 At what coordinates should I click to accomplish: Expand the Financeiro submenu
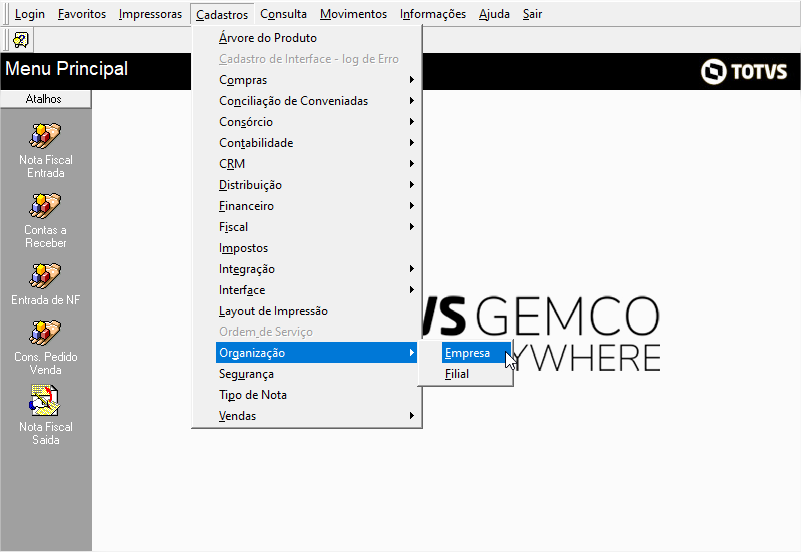pos(317,206)
